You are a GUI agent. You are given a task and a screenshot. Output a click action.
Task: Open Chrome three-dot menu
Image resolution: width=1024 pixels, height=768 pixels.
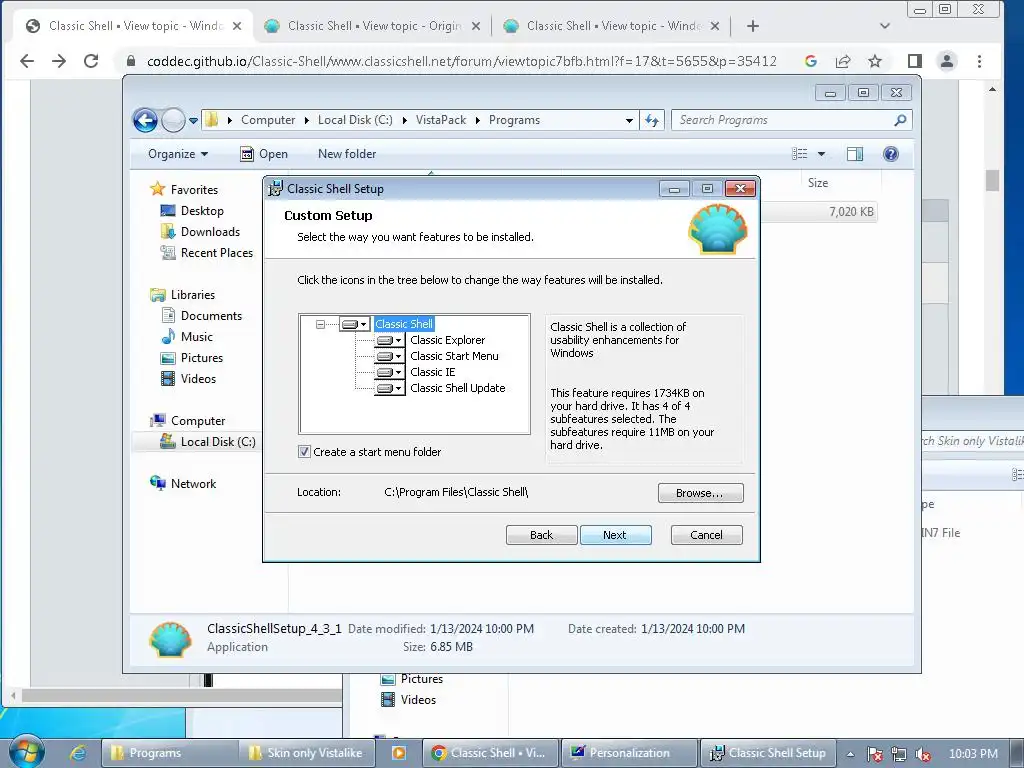(x=979, y=61)
